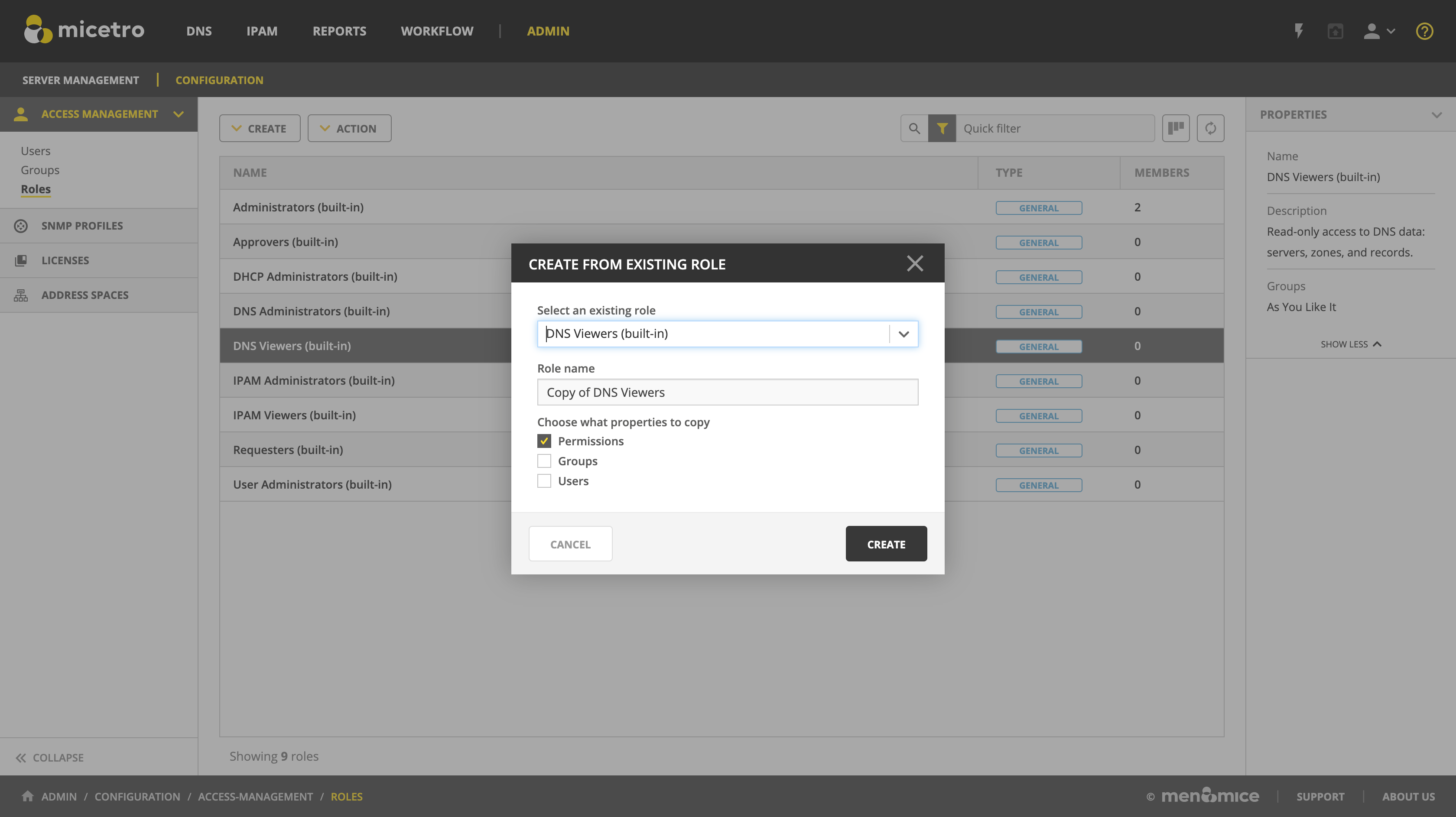Click the lightning bolt quick command icon

tap(1299, 31)
